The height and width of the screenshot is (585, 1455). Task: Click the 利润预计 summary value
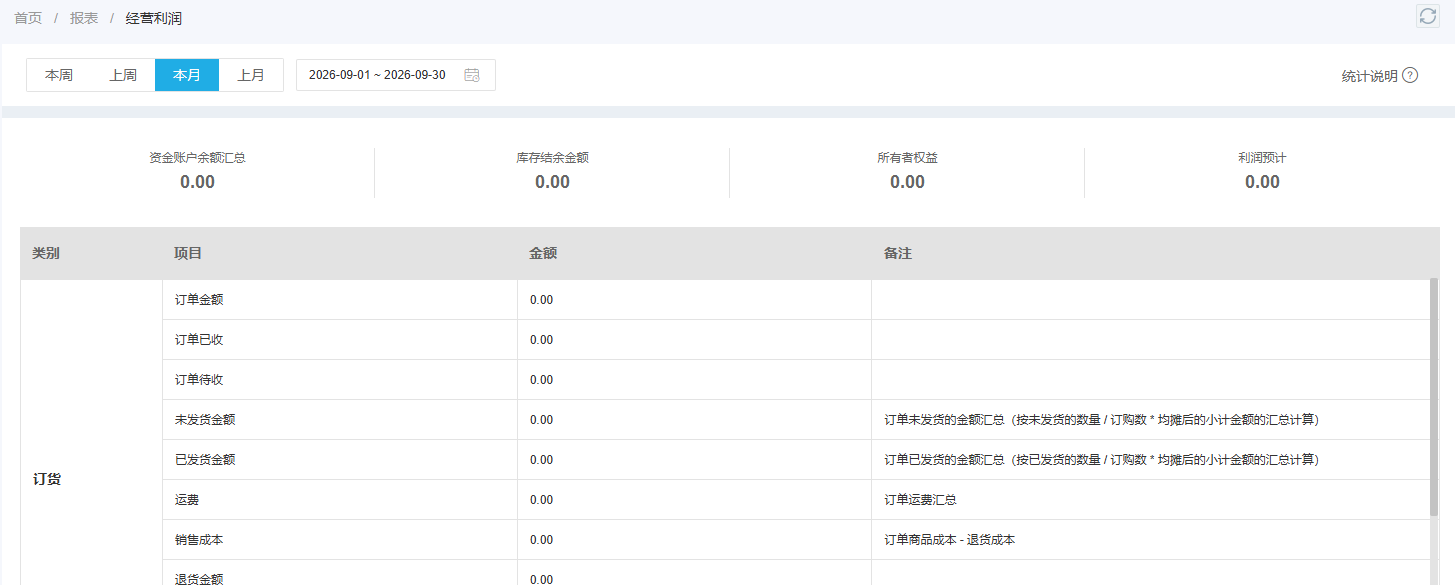click(1262, 182)
